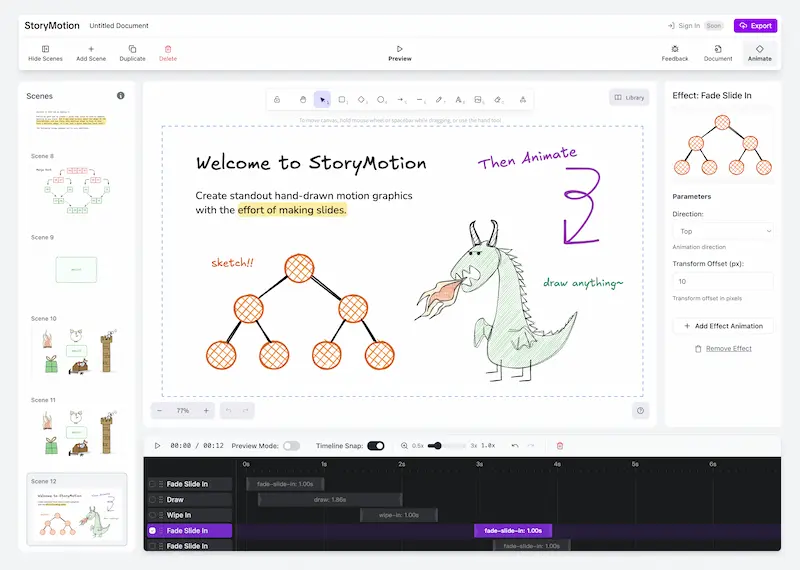This screenshot has height=570, width=800.
Task: Click the Welcome to StoryMotion heading
Action: click(311, 163)
